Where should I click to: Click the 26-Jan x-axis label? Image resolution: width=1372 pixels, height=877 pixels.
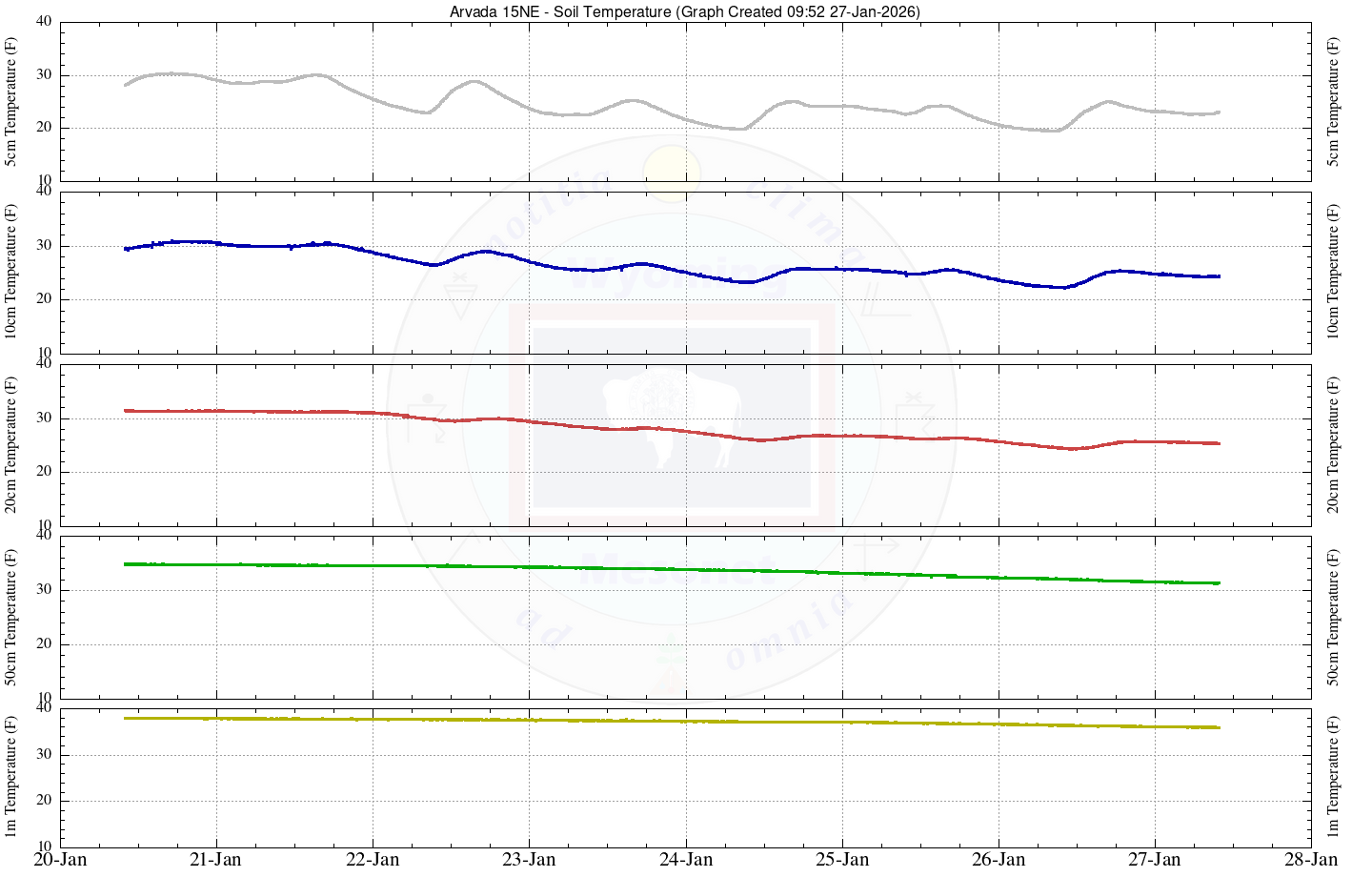pos(999,860)
